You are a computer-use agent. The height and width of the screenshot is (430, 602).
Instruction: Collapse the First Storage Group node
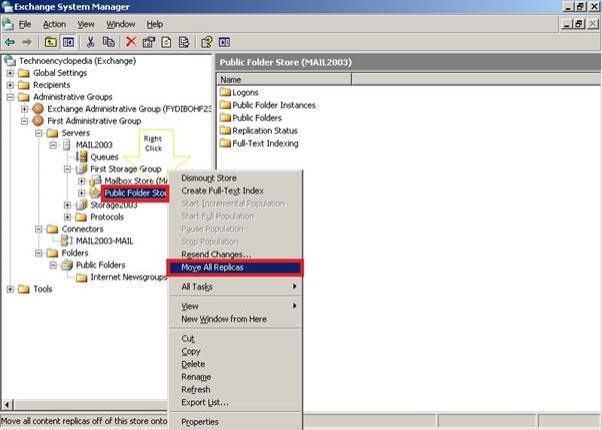coord(67,169)
